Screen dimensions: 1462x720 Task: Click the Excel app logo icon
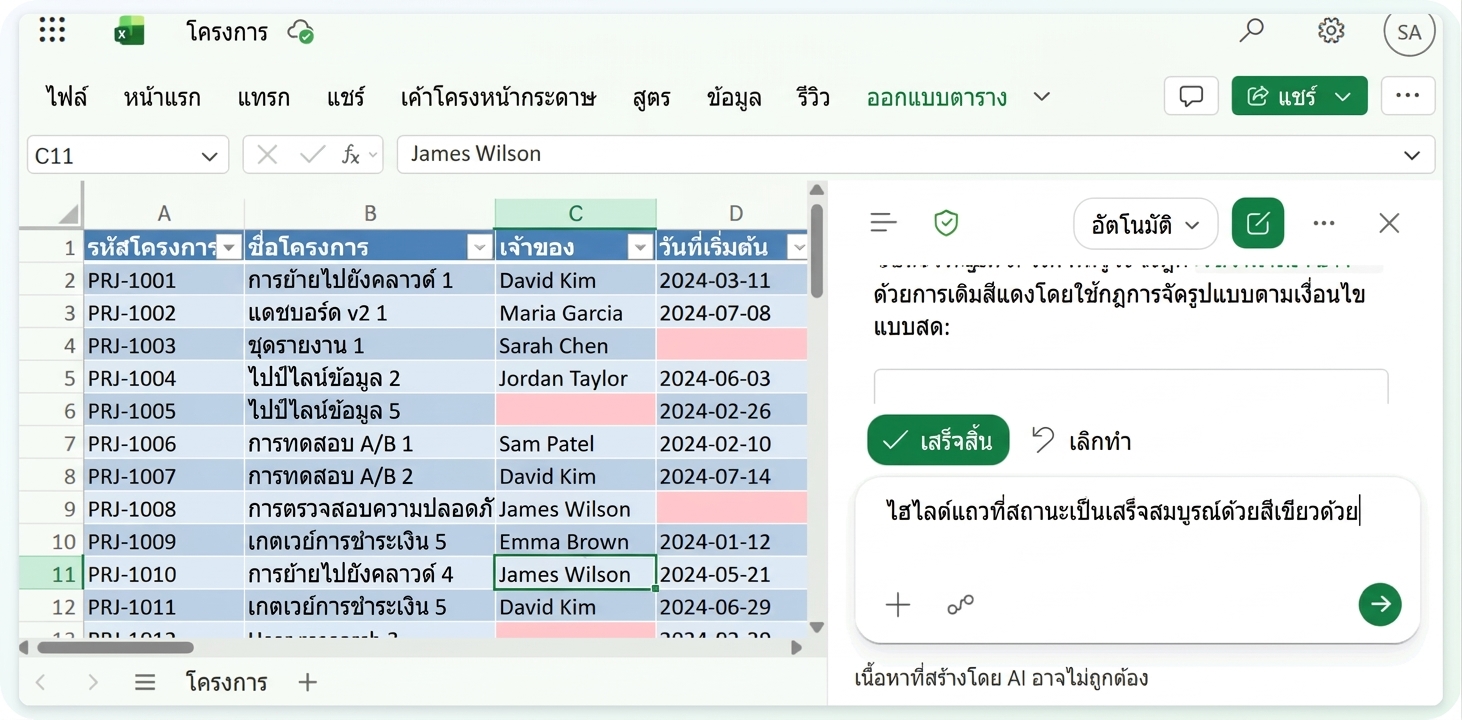click(x=129, y=32)
